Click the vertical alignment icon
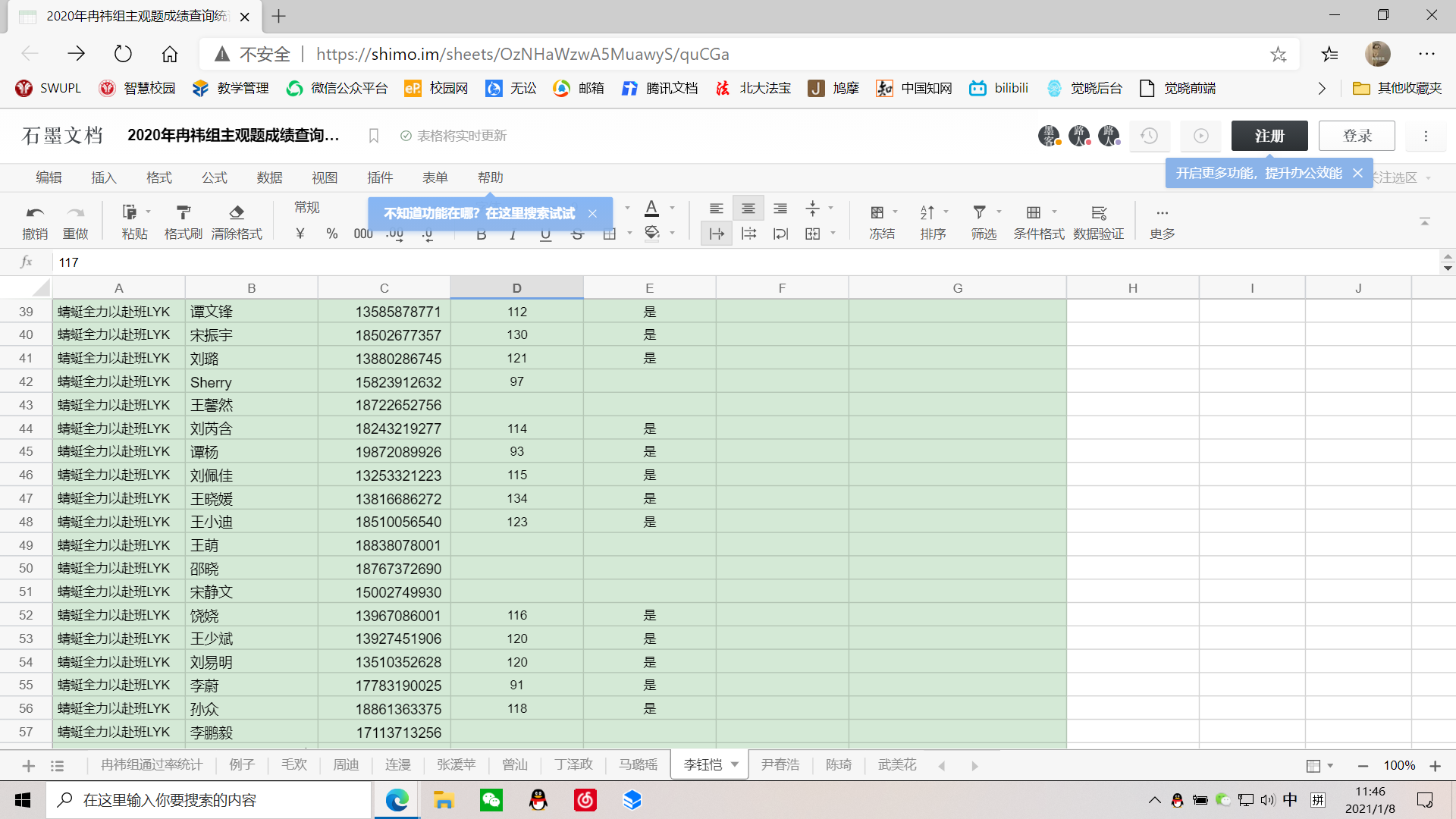The width and height of the screenshot is (1456, 819). (812, 209)
